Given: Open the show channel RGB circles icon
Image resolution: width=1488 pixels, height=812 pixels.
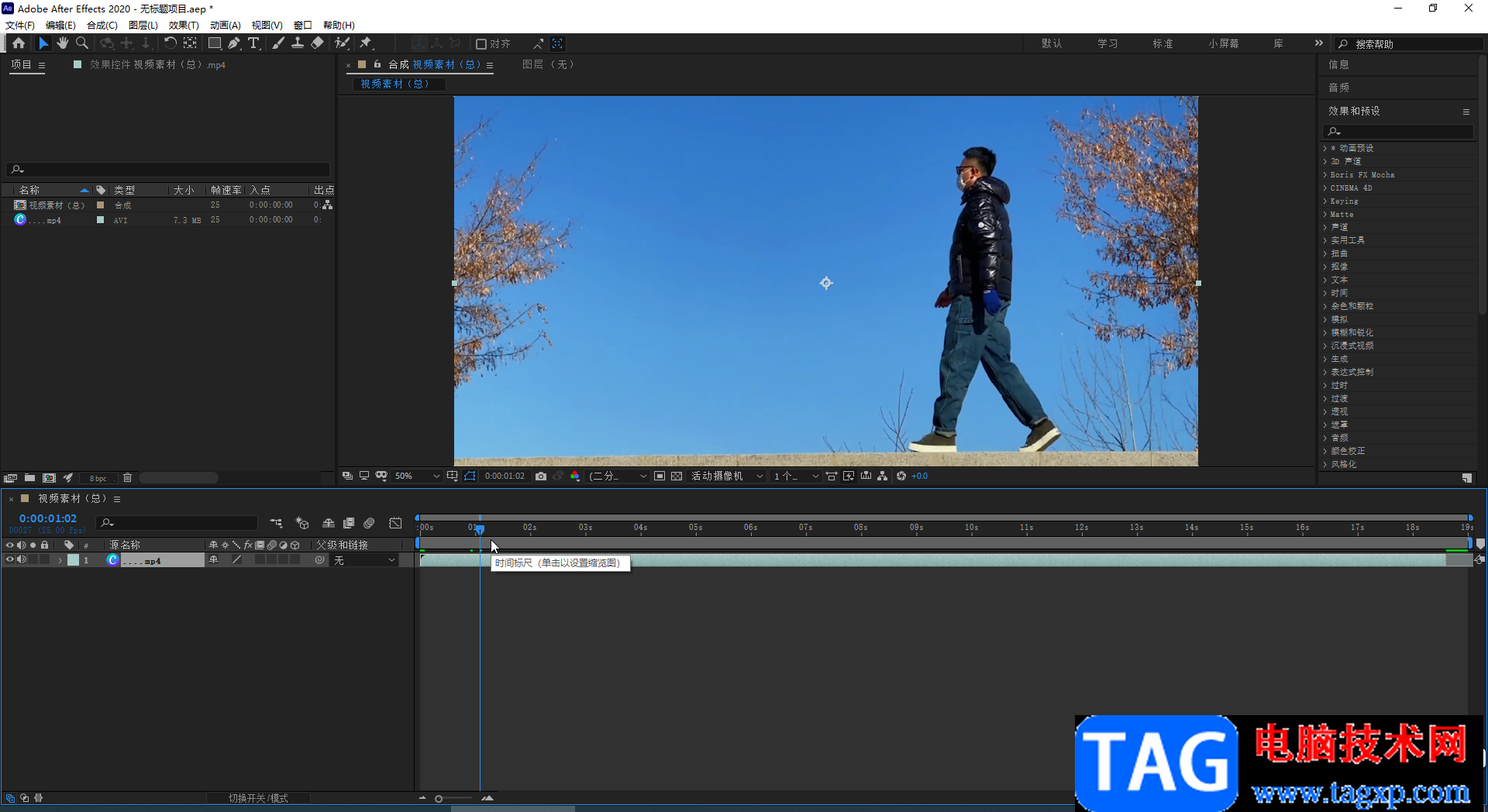Looking at the screenshot, I should [x=575, y=477].
